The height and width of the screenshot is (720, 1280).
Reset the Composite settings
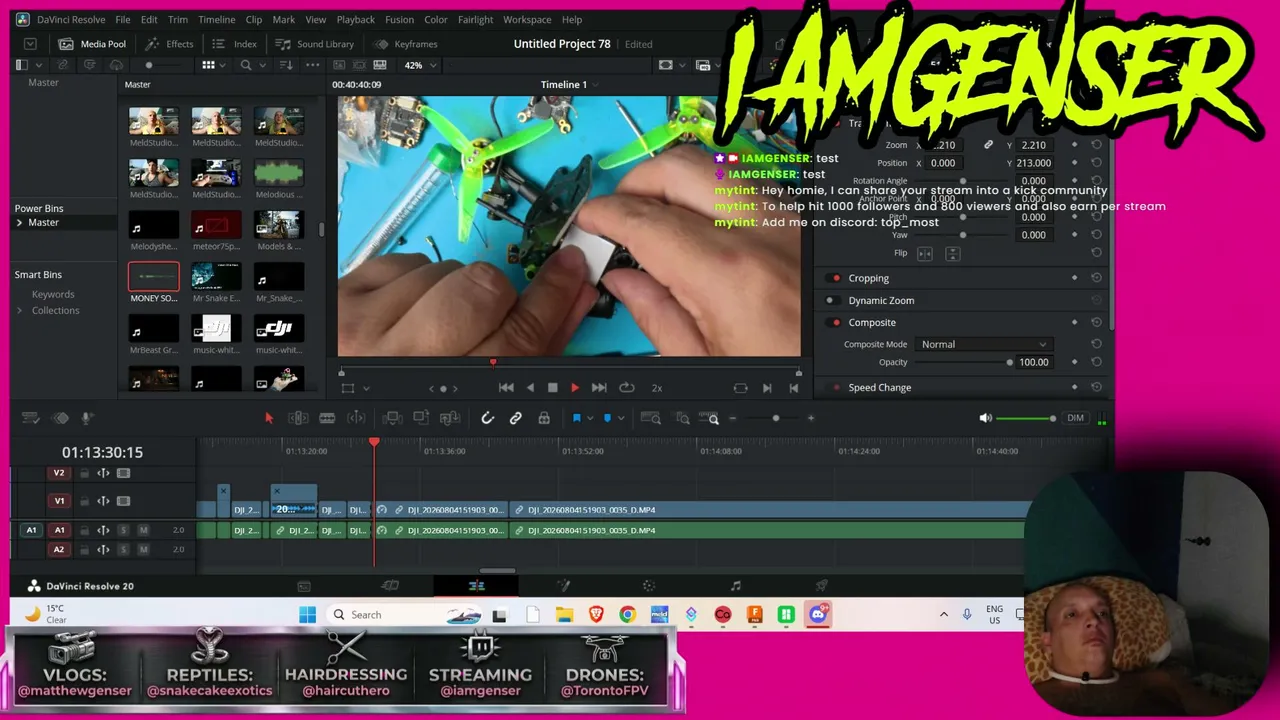1096,322
